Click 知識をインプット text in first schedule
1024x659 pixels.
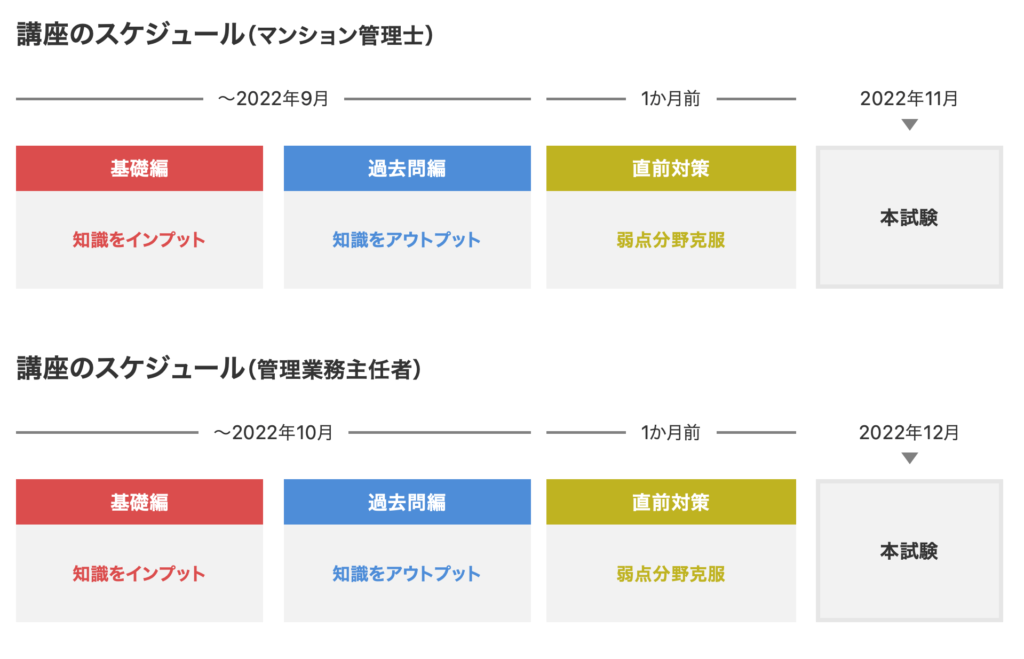(139, 240)
